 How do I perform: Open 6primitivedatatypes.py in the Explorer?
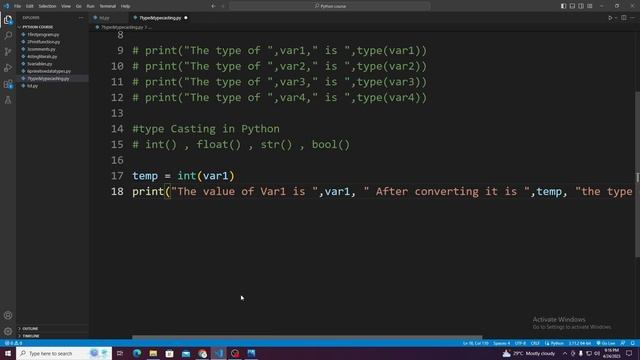(x=49, y=71)
